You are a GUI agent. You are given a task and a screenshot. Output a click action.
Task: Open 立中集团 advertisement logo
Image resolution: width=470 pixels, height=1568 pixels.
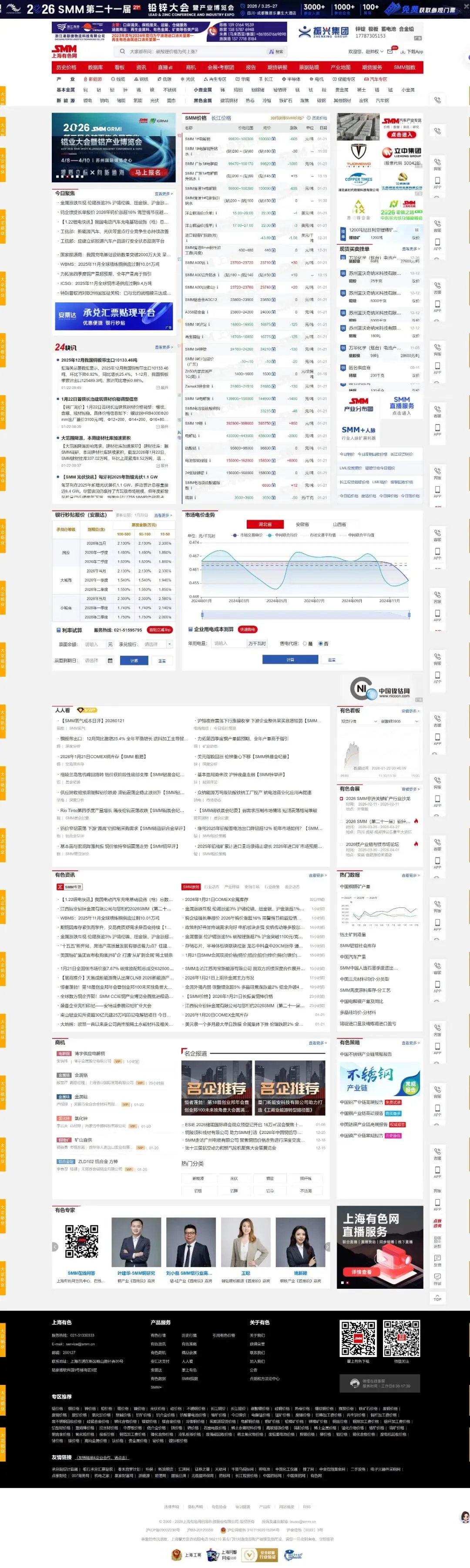(x=402, y=154)
